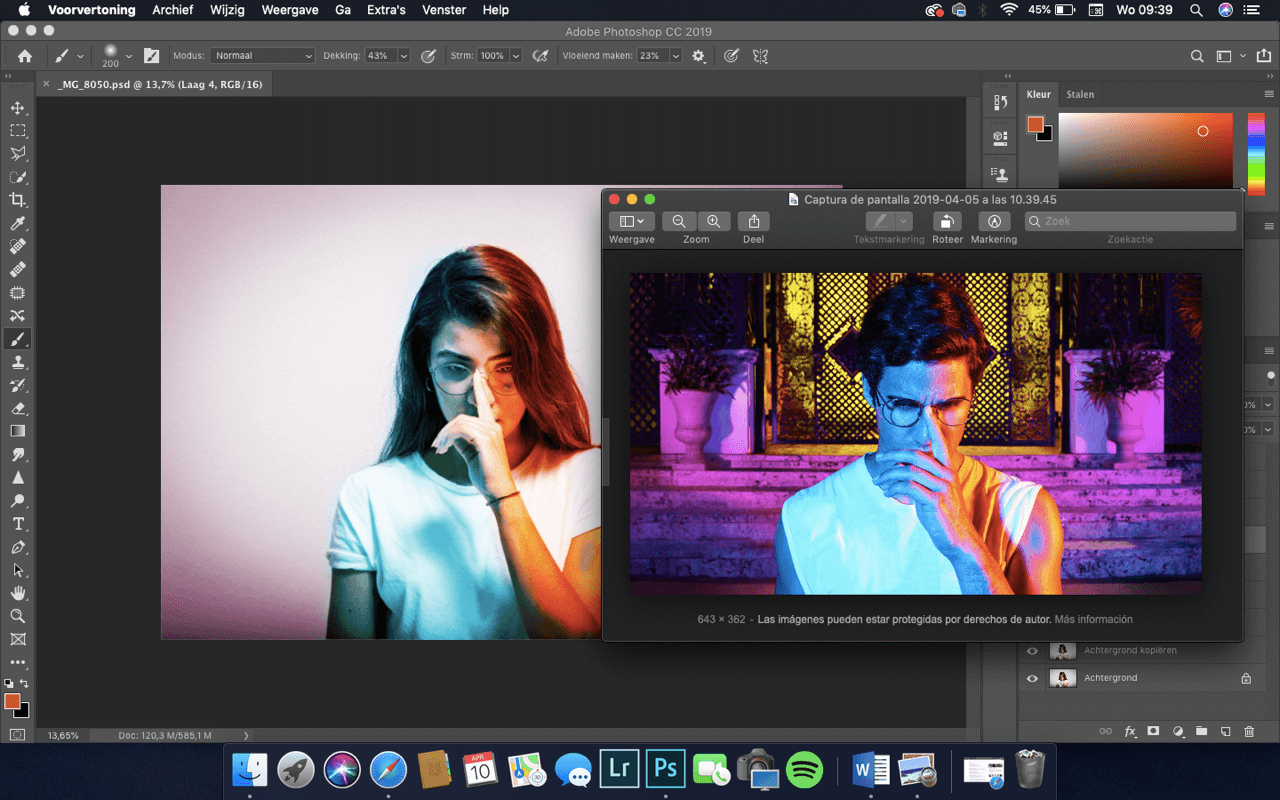
Task: Select the Clone Stamp tool
Action: click(18, 362)
